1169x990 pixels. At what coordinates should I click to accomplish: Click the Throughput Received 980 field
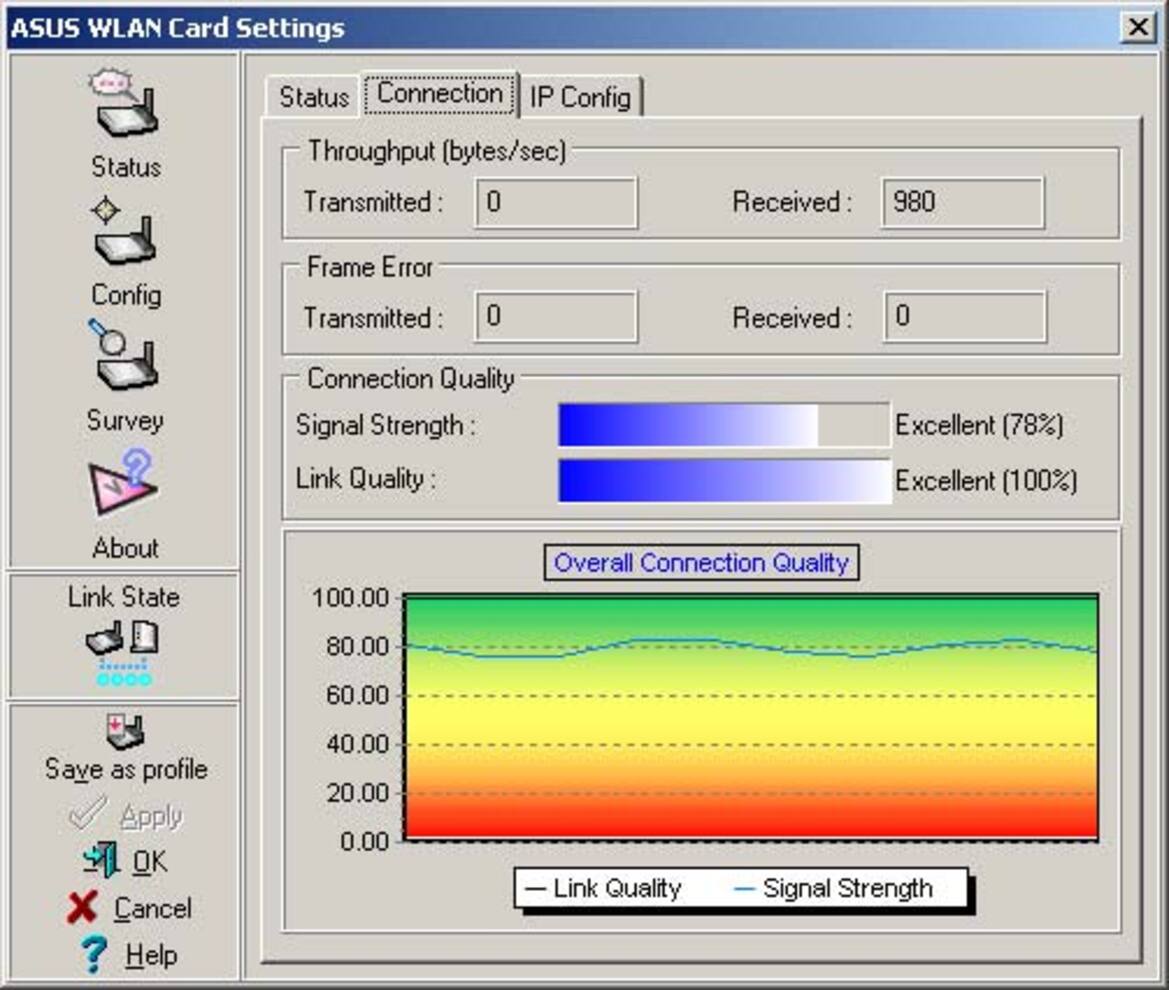[962, 202]
